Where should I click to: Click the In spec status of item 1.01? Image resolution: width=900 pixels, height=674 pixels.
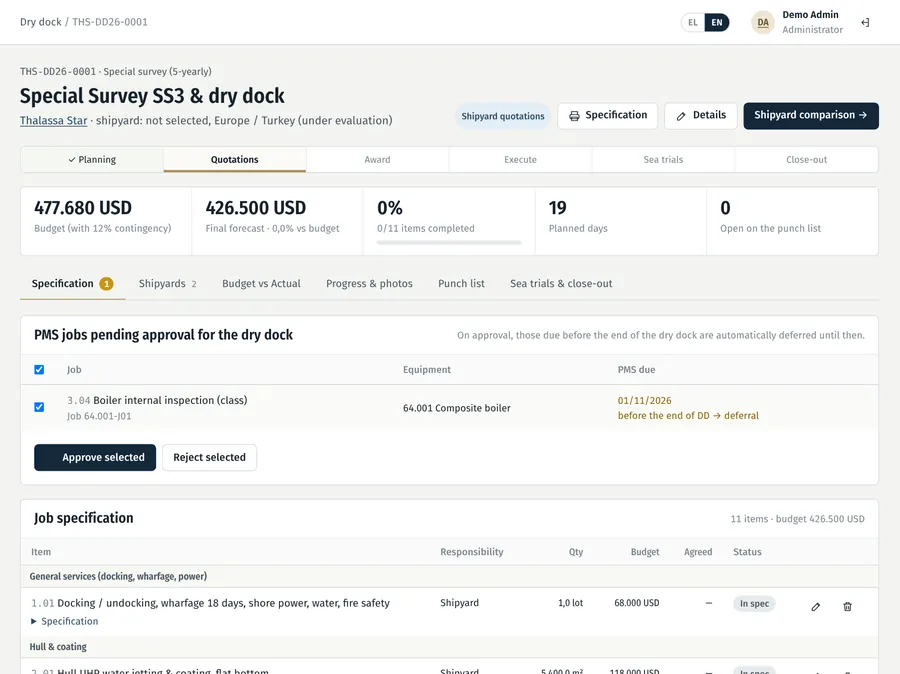(754, 603)
